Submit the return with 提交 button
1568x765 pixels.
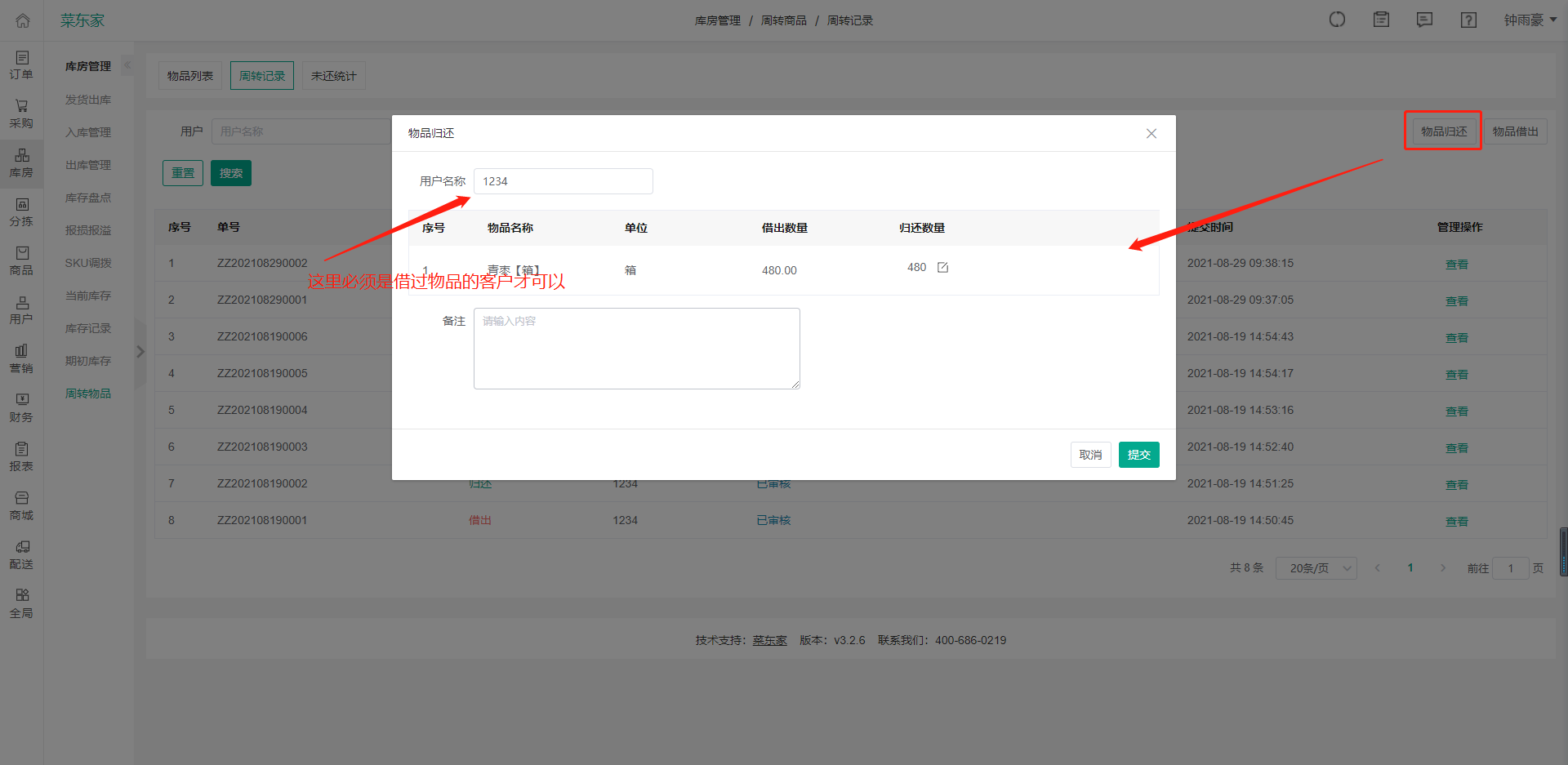tap(1138, 455)
